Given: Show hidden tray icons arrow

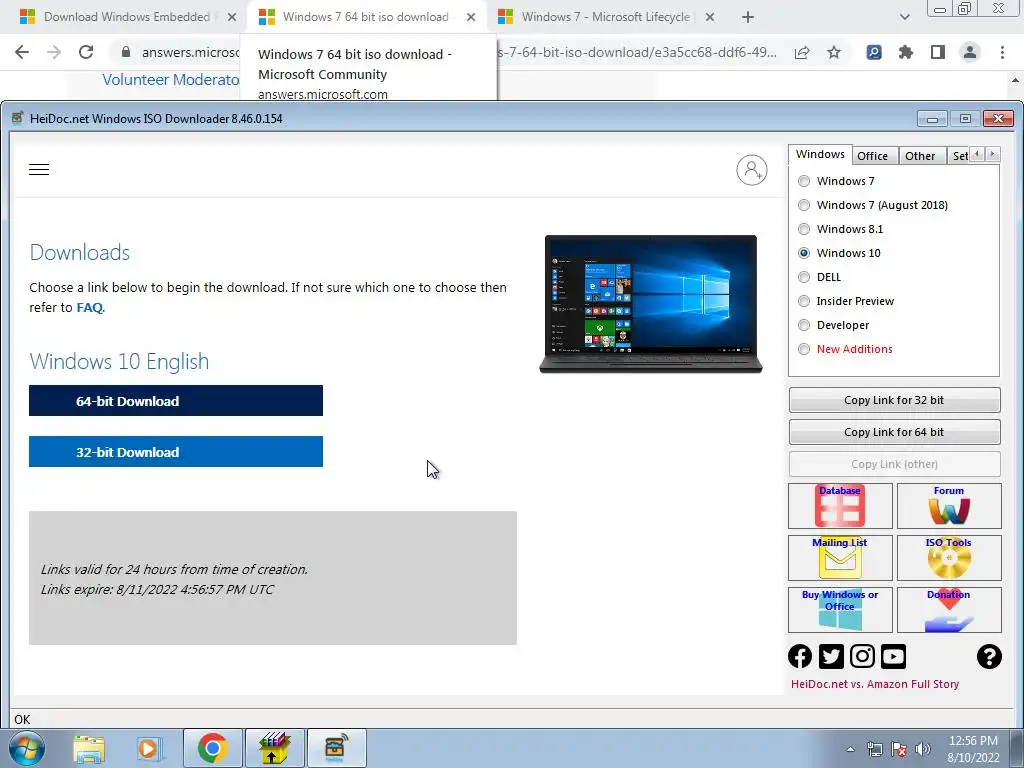Looking at the screenshot, I should point(850,749).
